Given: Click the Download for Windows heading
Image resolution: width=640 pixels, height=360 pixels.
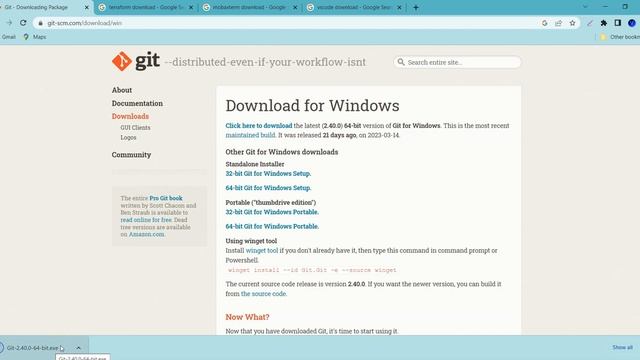Looking at the screenshot, I should coord(312,106).
